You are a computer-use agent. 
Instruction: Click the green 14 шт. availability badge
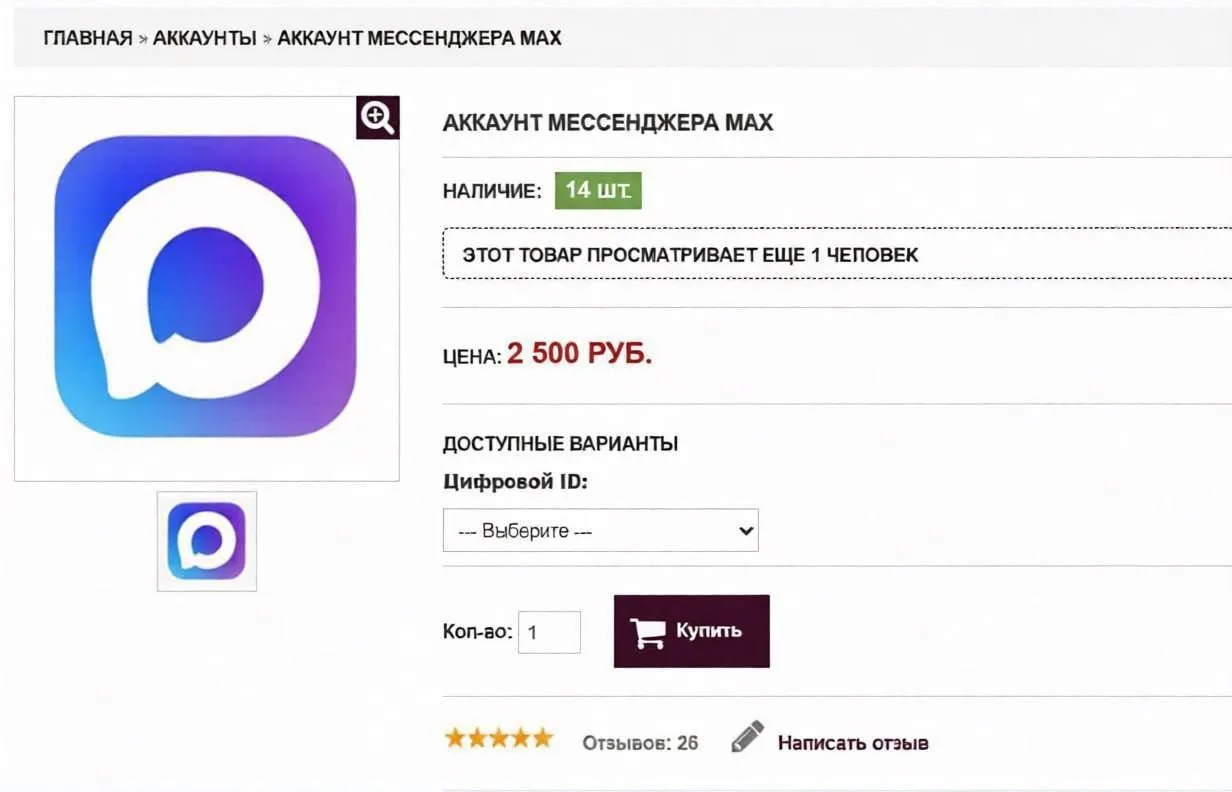598,190
